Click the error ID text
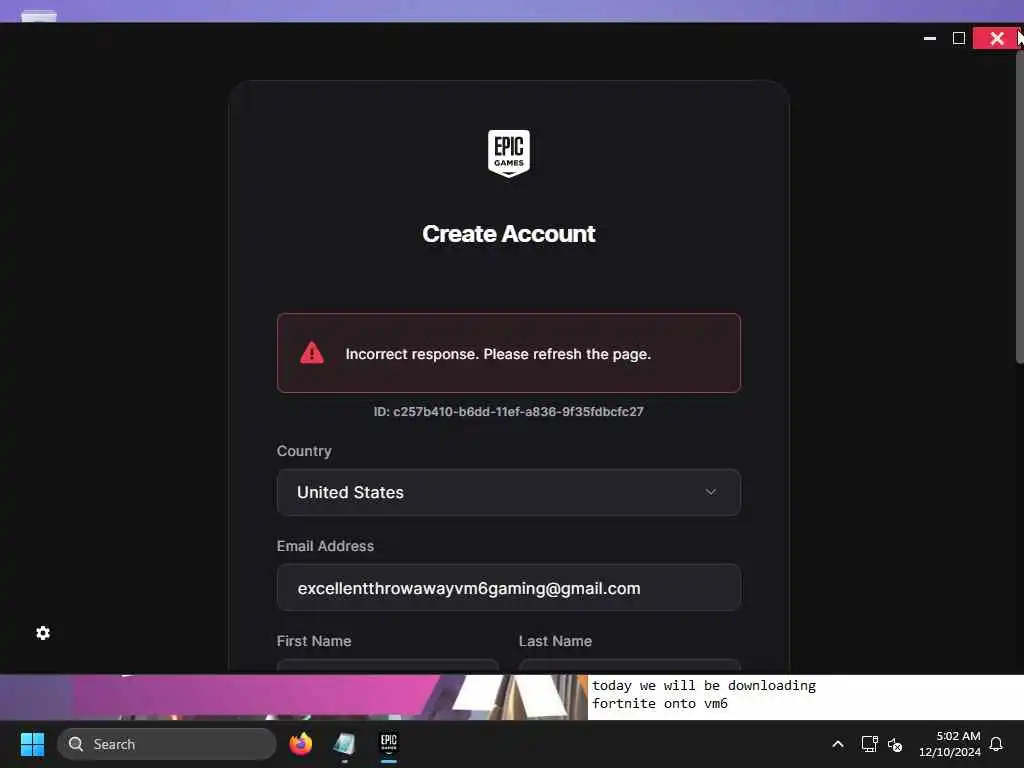This screenshot has width=1024, height=768. 509,411
